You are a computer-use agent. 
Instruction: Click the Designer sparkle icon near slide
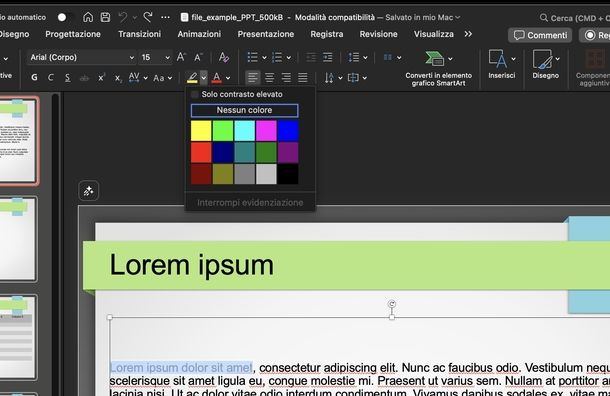[88, 191]
